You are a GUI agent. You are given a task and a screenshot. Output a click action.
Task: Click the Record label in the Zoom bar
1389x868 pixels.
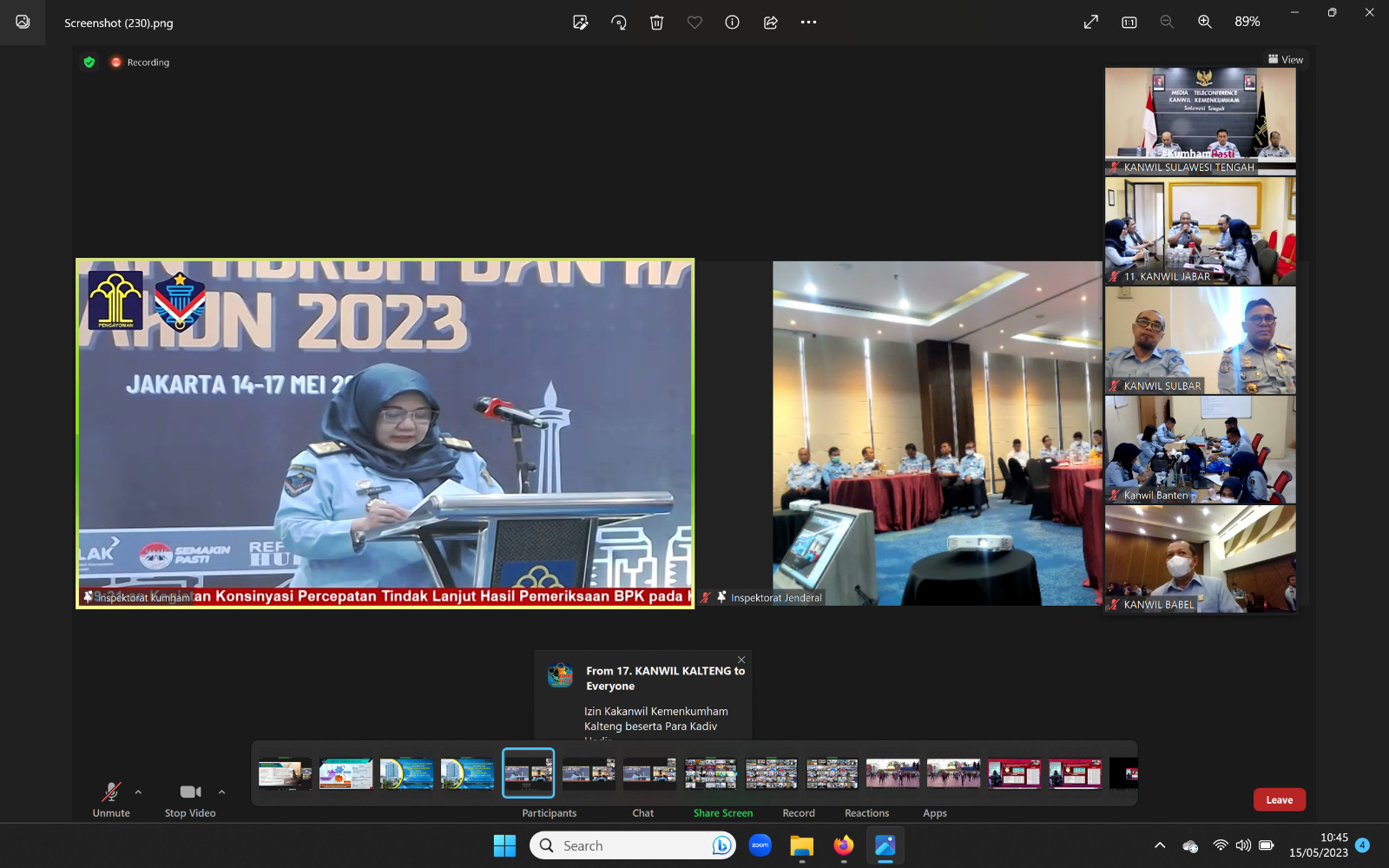(799, 813)
